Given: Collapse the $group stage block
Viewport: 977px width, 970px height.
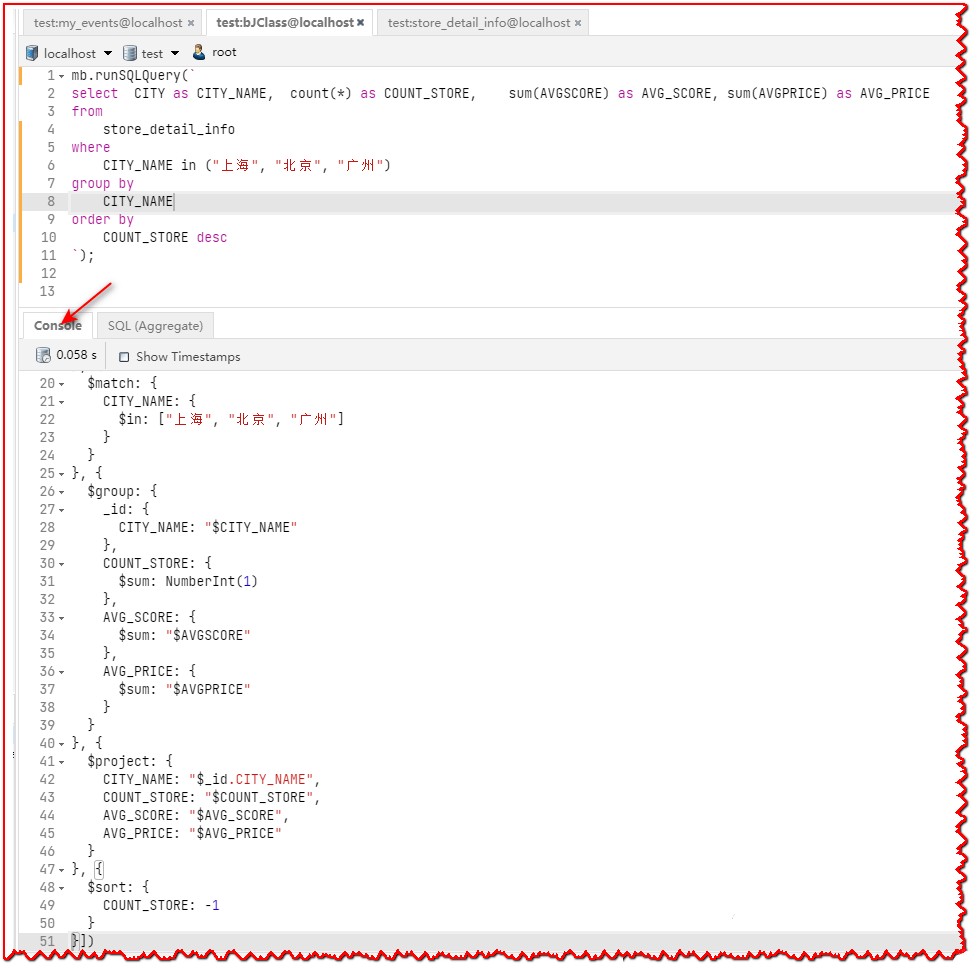Looking at the screenshot, I should [x=63, y=491].
